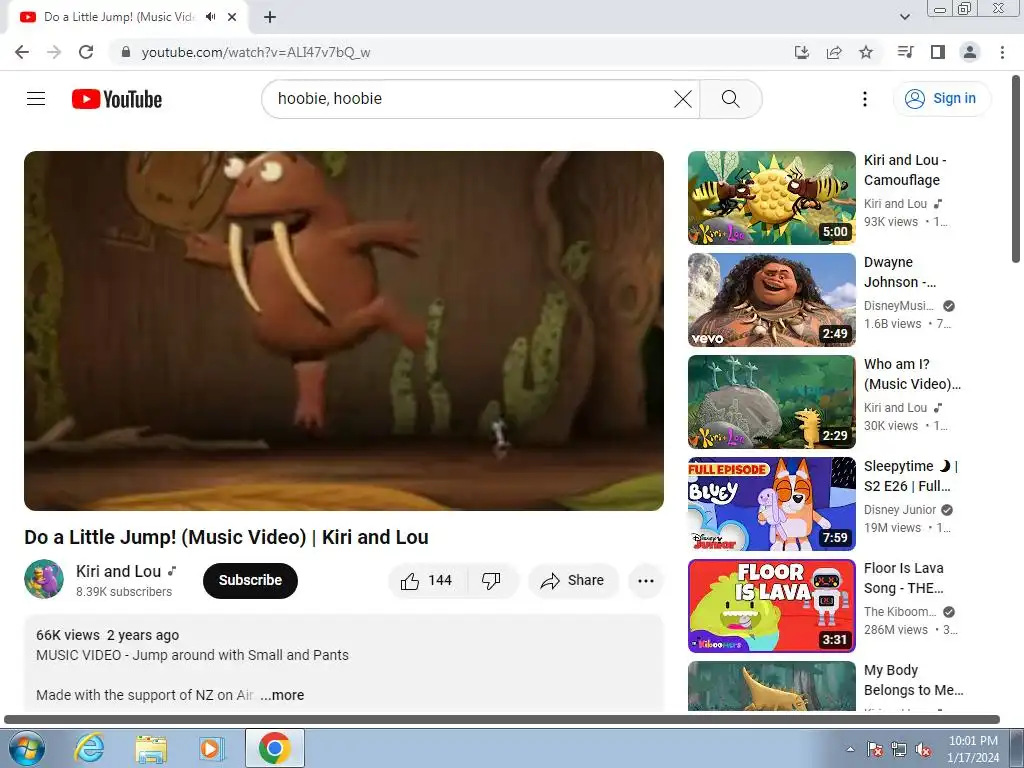The height and width of the screenshot is (768, 1024).
Task: Click the tray volume speaker icon
Action: pos(923,749)
